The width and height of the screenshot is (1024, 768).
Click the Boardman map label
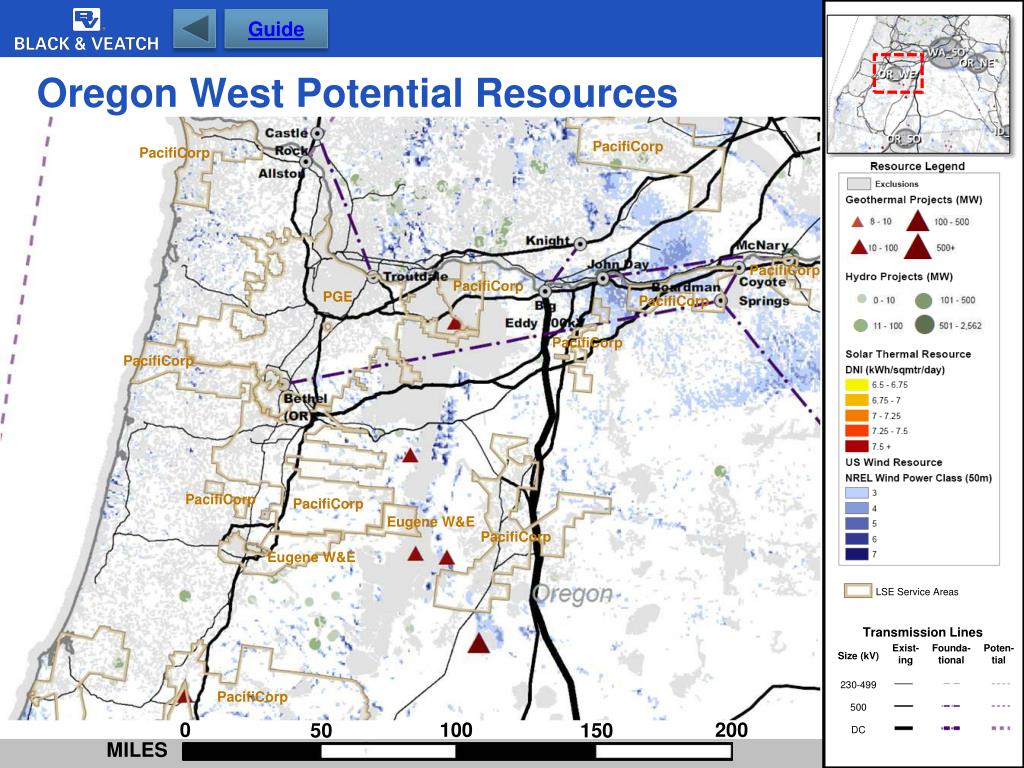(686, 287)
